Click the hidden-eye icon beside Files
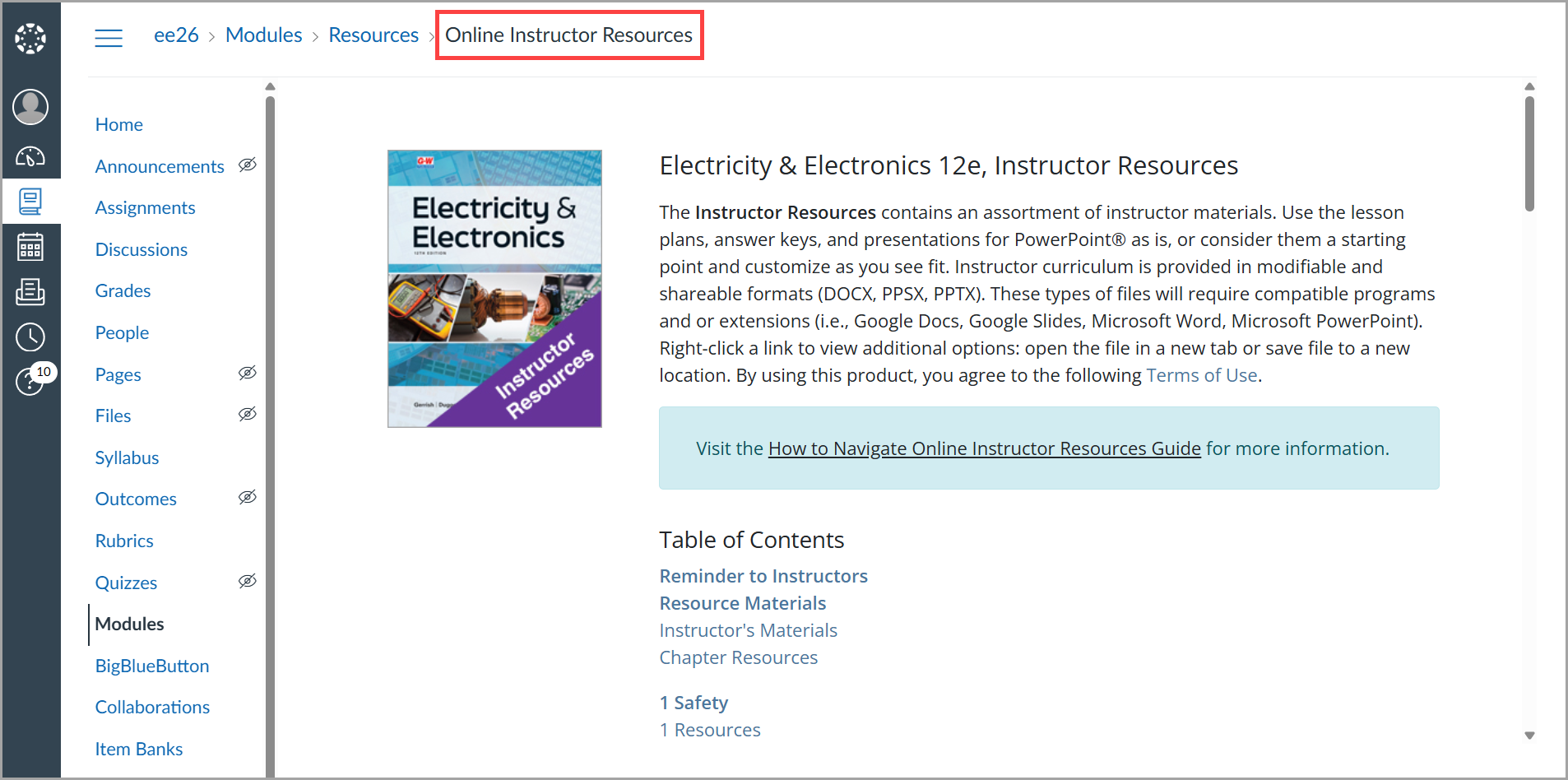 click(248, 415)
